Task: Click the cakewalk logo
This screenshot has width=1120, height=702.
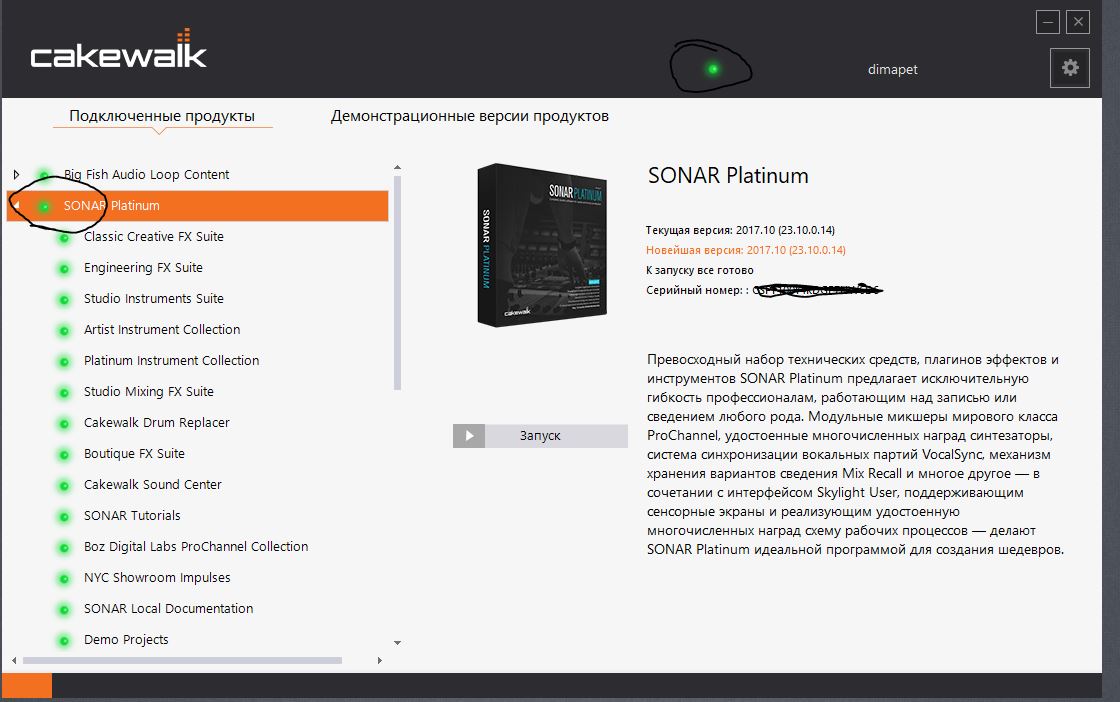Action: click(119, 51)
